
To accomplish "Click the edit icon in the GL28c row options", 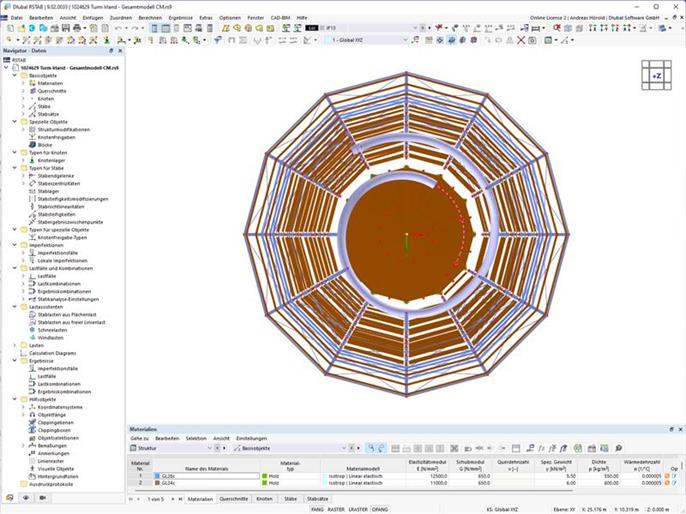I will 674,476.
